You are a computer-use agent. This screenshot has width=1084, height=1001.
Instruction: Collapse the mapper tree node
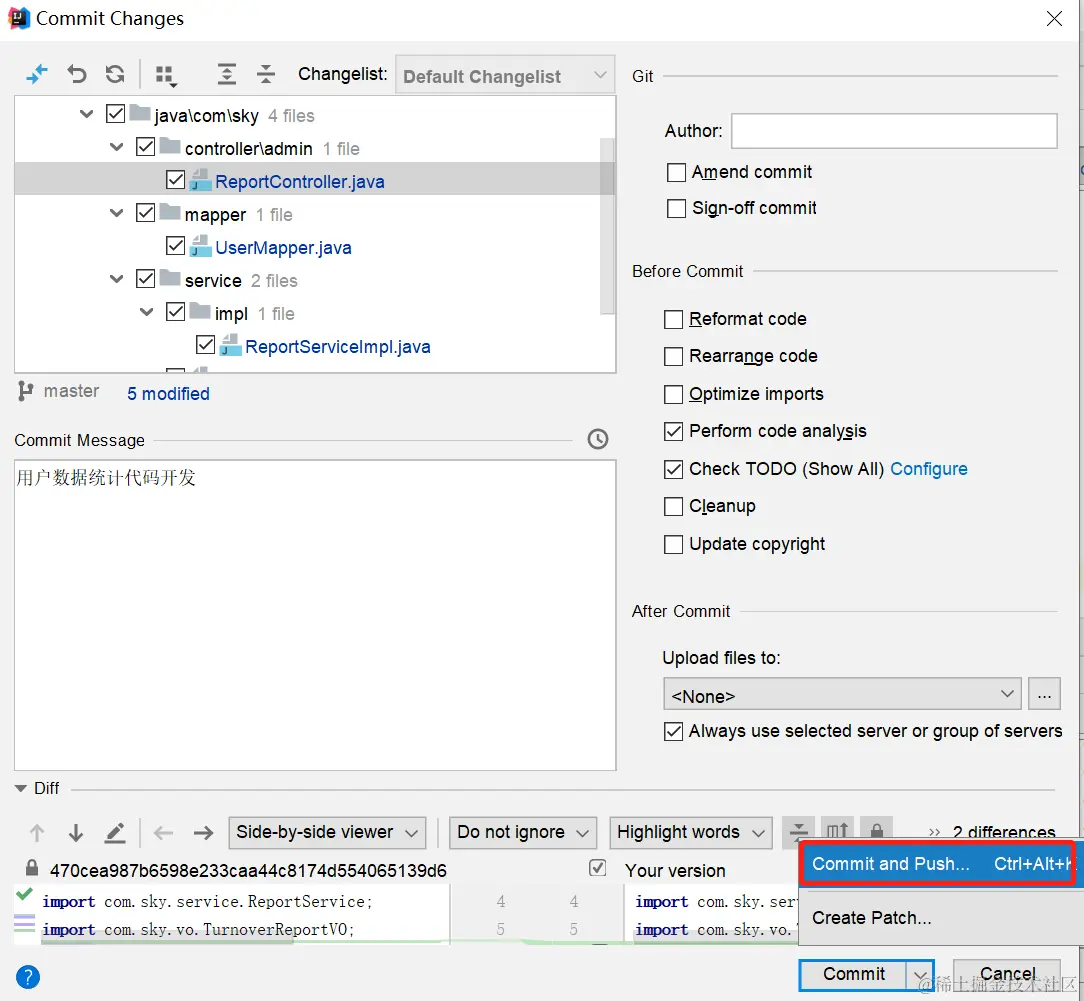116,213
